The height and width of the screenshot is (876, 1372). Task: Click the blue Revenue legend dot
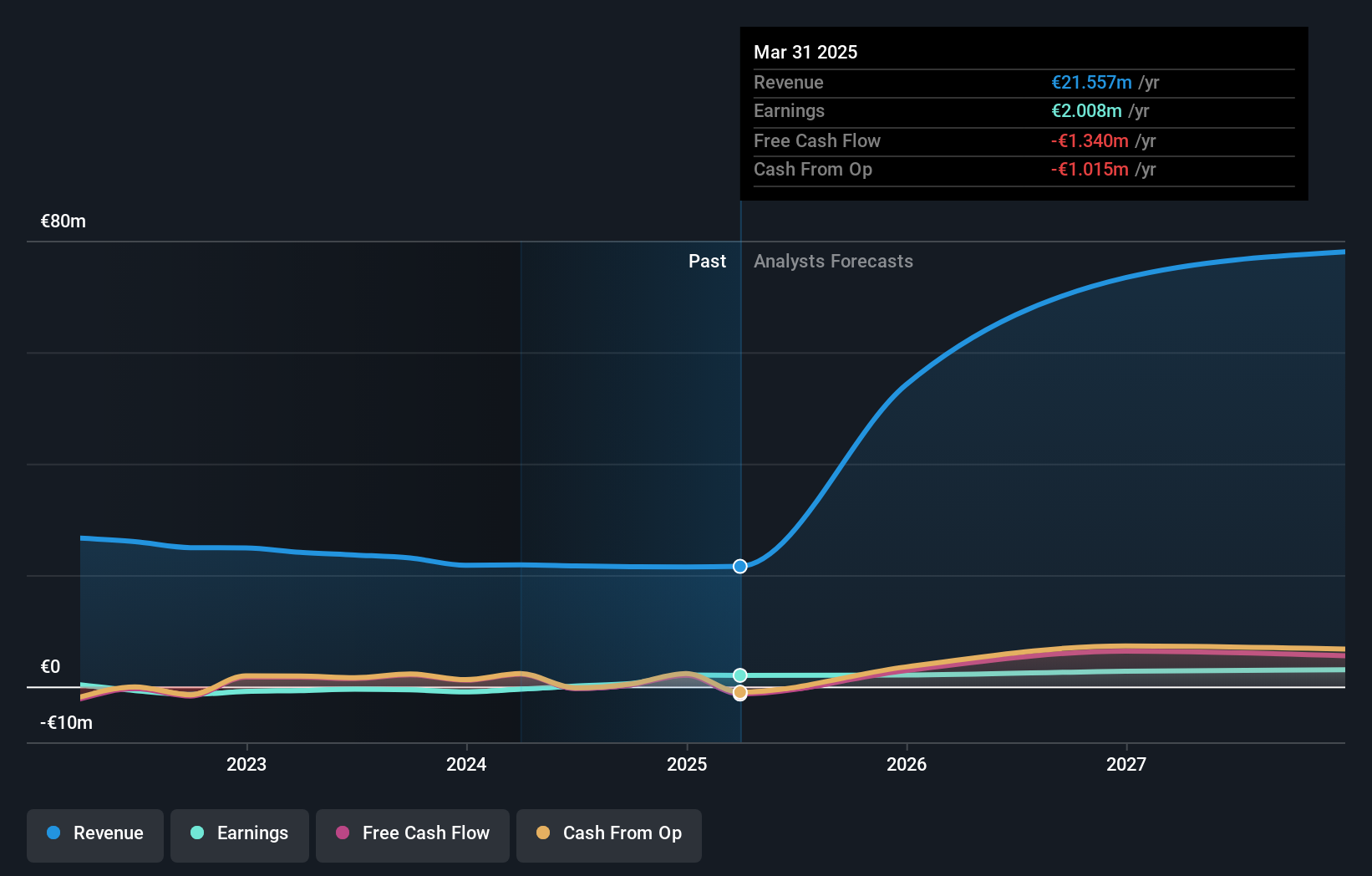click(x=53, y=833)
